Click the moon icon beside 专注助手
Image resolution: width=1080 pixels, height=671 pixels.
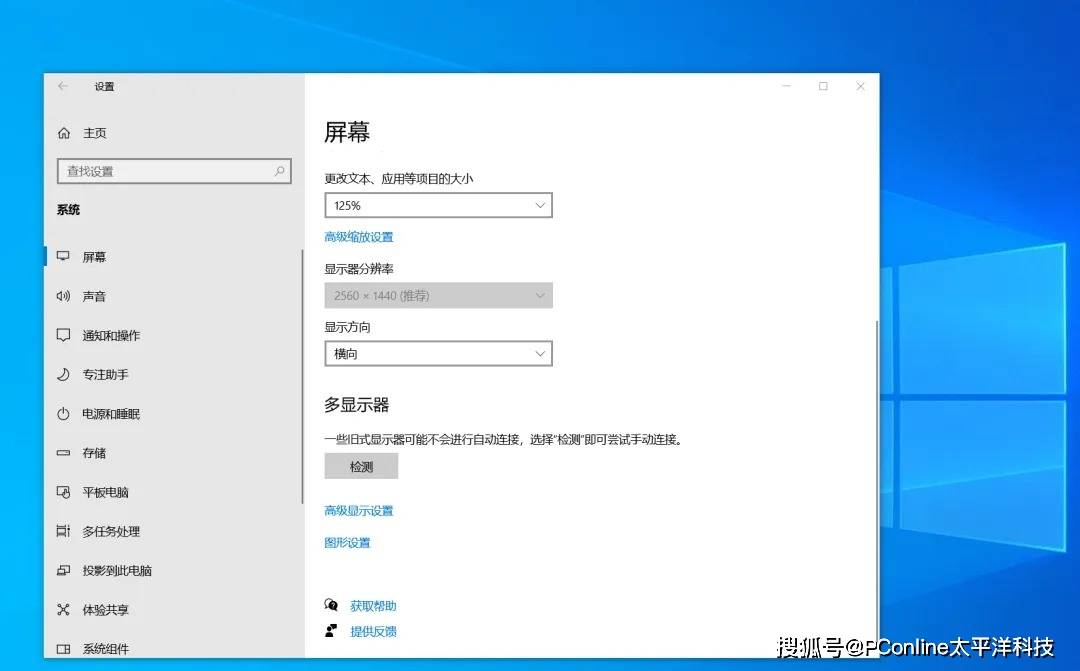tap(63, 375)
